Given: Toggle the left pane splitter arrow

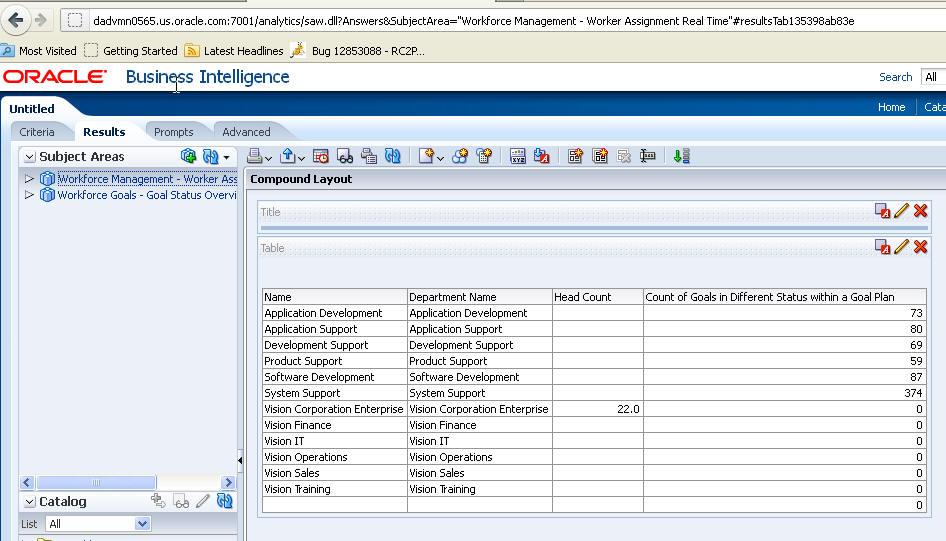Looking at the screenshot, I should 240,460.
